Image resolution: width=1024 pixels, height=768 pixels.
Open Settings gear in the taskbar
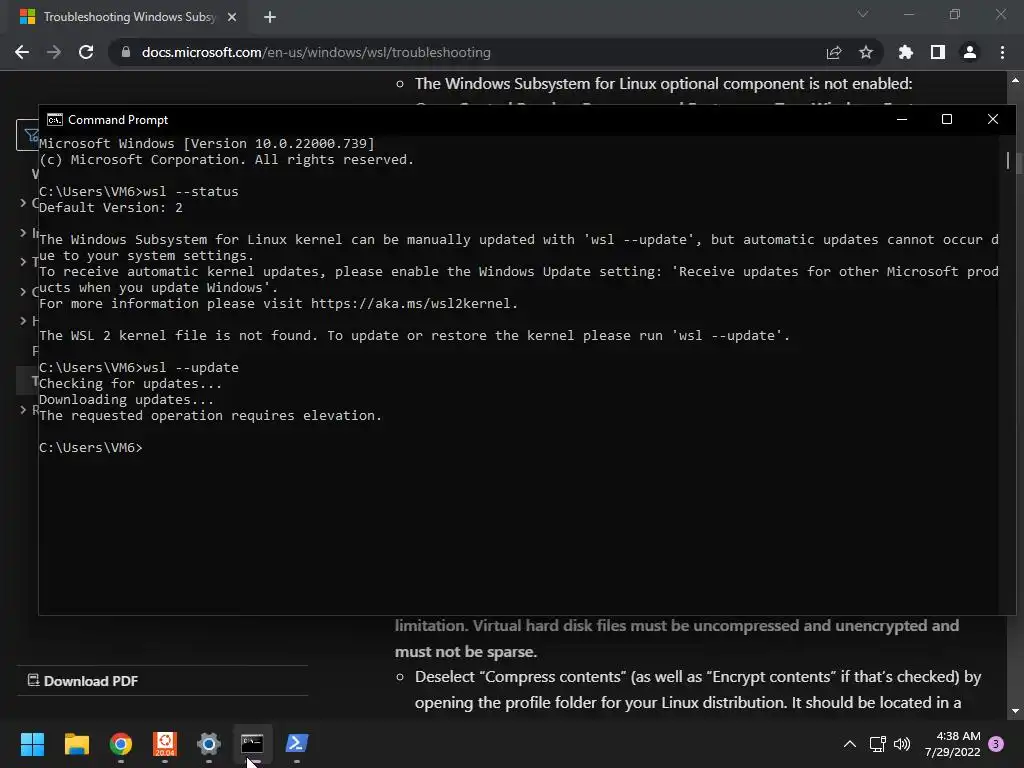pos(209,744)
